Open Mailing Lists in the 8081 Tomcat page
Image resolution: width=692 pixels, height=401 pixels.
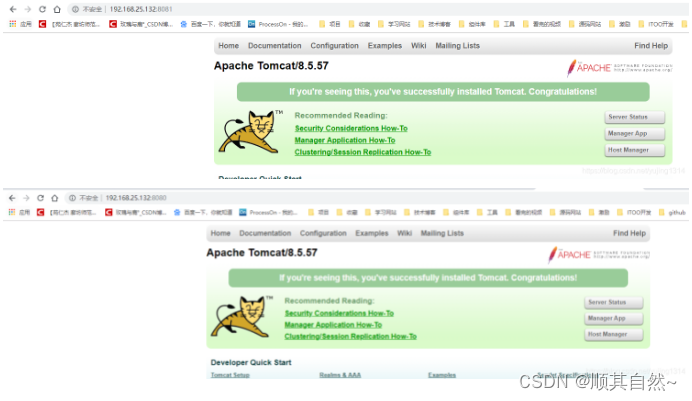tap(457, 45)
